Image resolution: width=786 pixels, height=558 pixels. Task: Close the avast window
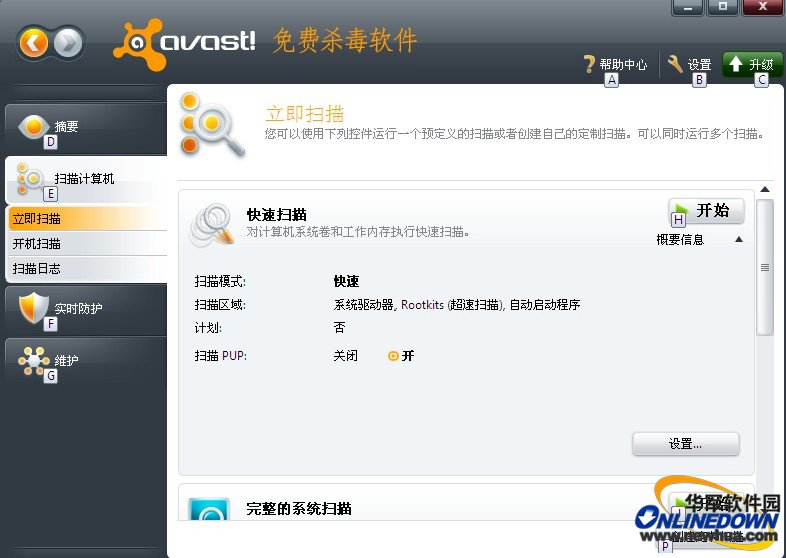point(762,7)
